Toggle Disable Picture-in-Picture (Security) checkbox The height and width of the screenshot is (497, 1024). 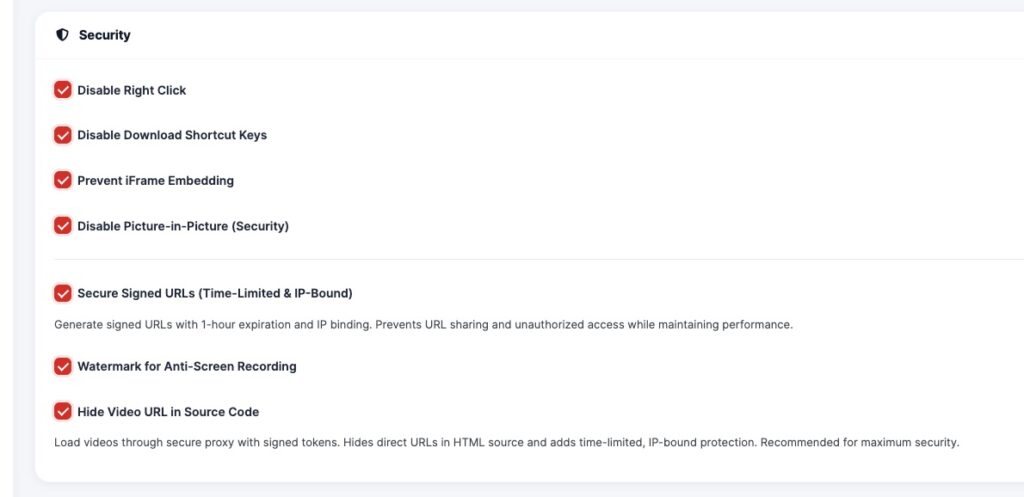click(63, 226)
